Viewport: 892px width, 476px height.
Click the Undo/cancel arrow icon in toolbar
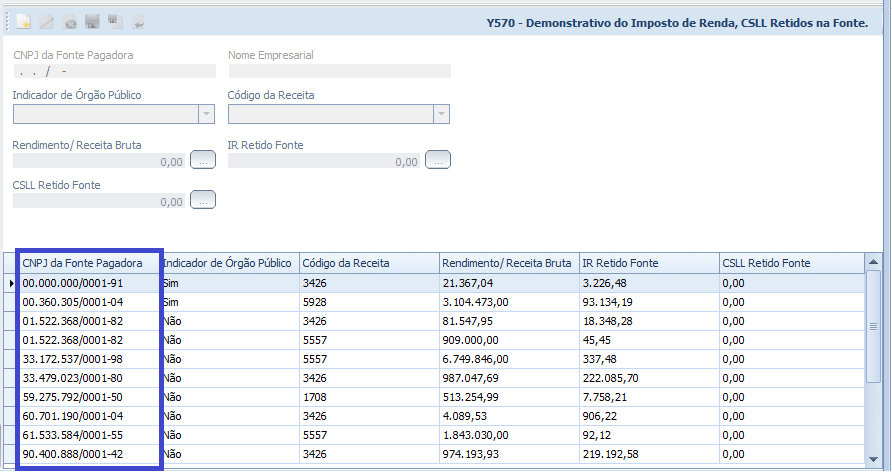(x=138, y=22)
